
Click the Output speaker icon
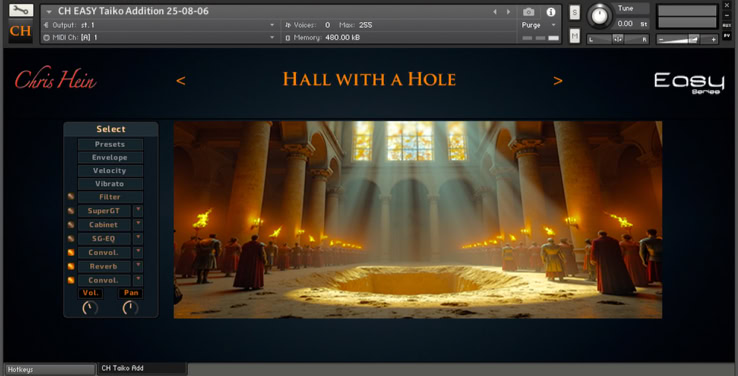[46, 25]
